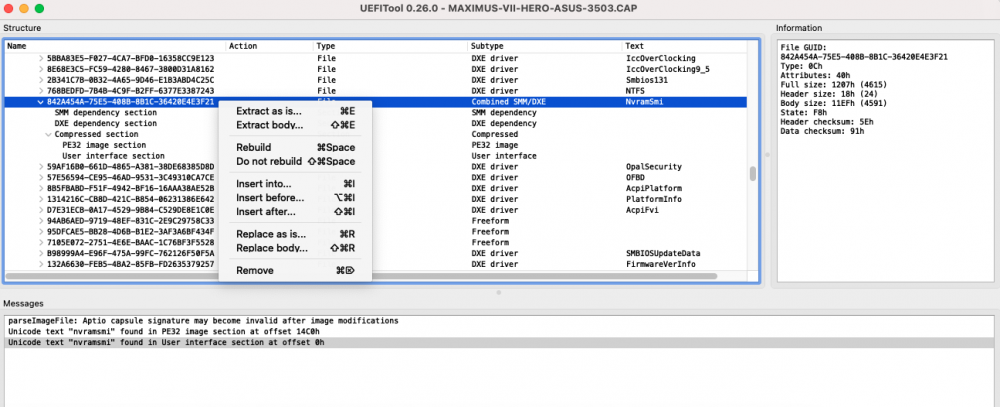
Task: Expand the 95DFCAE5-BB28 Freeform row
Action: click(x=41, y=232)
